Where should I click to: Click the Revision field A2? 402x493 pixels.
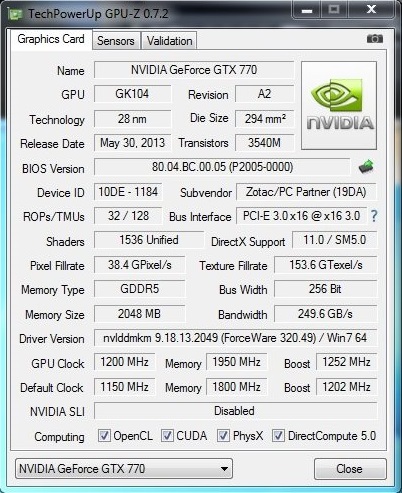264,94
